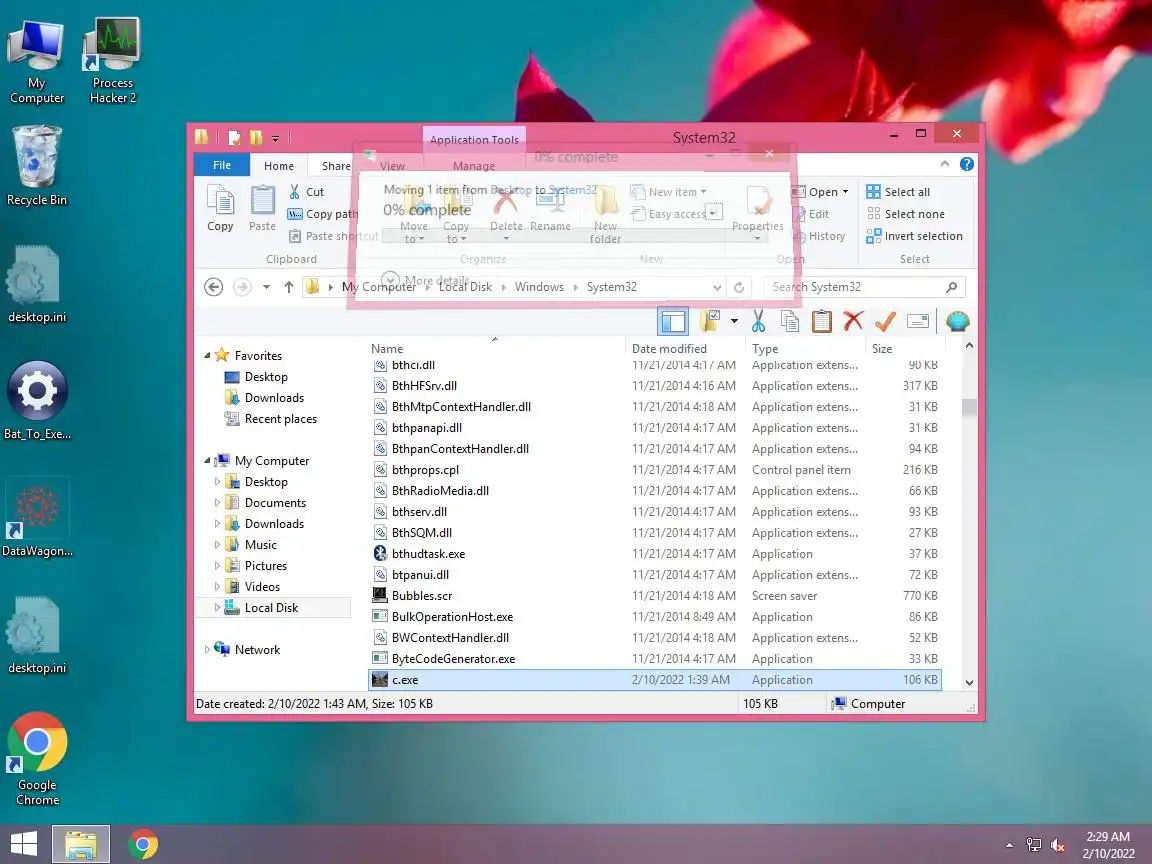Open the File tab
Screen dimensions: 1152x864
click(x=222, y=165)
